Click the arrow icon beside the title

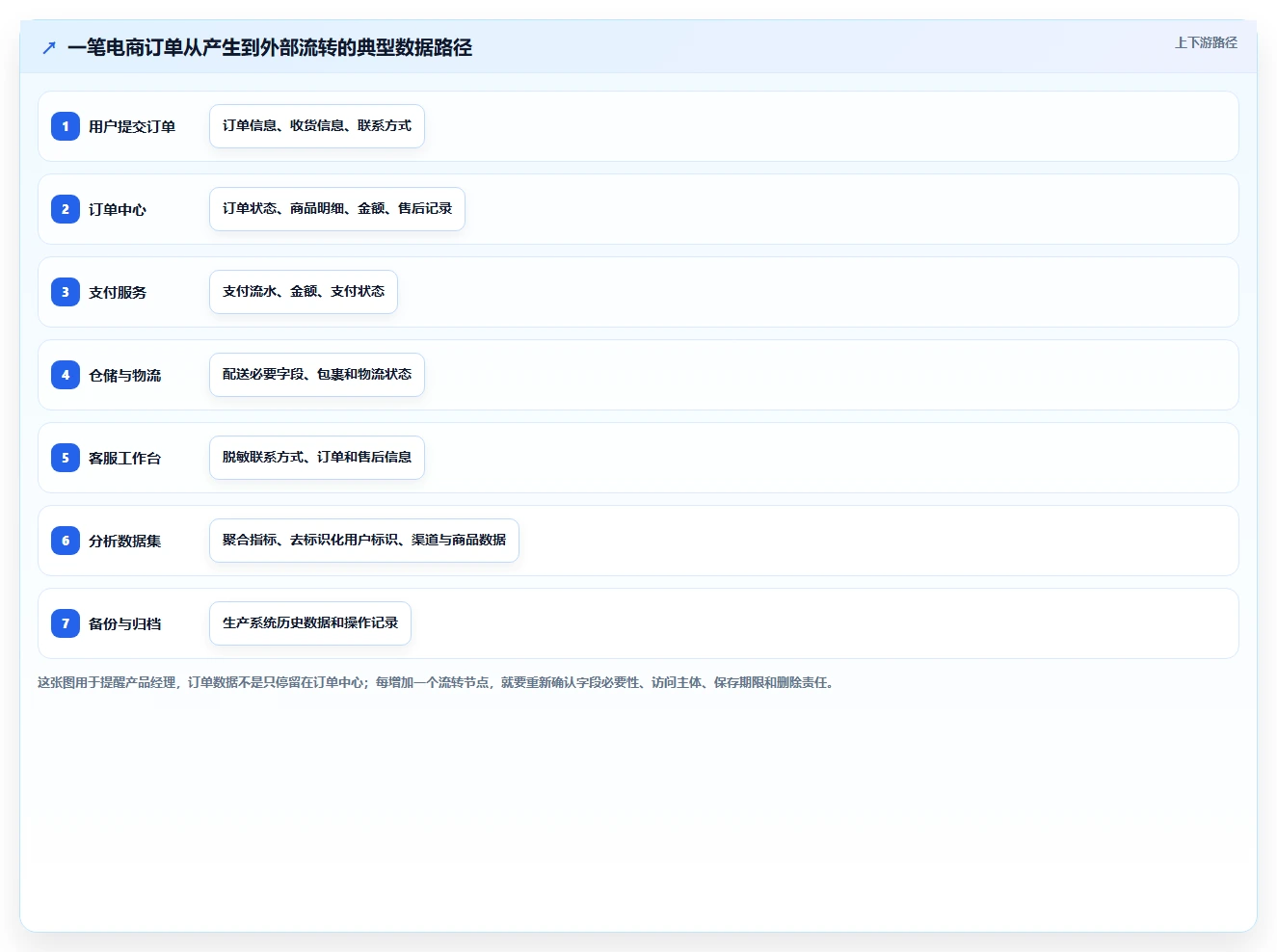[x=49, y=47]
